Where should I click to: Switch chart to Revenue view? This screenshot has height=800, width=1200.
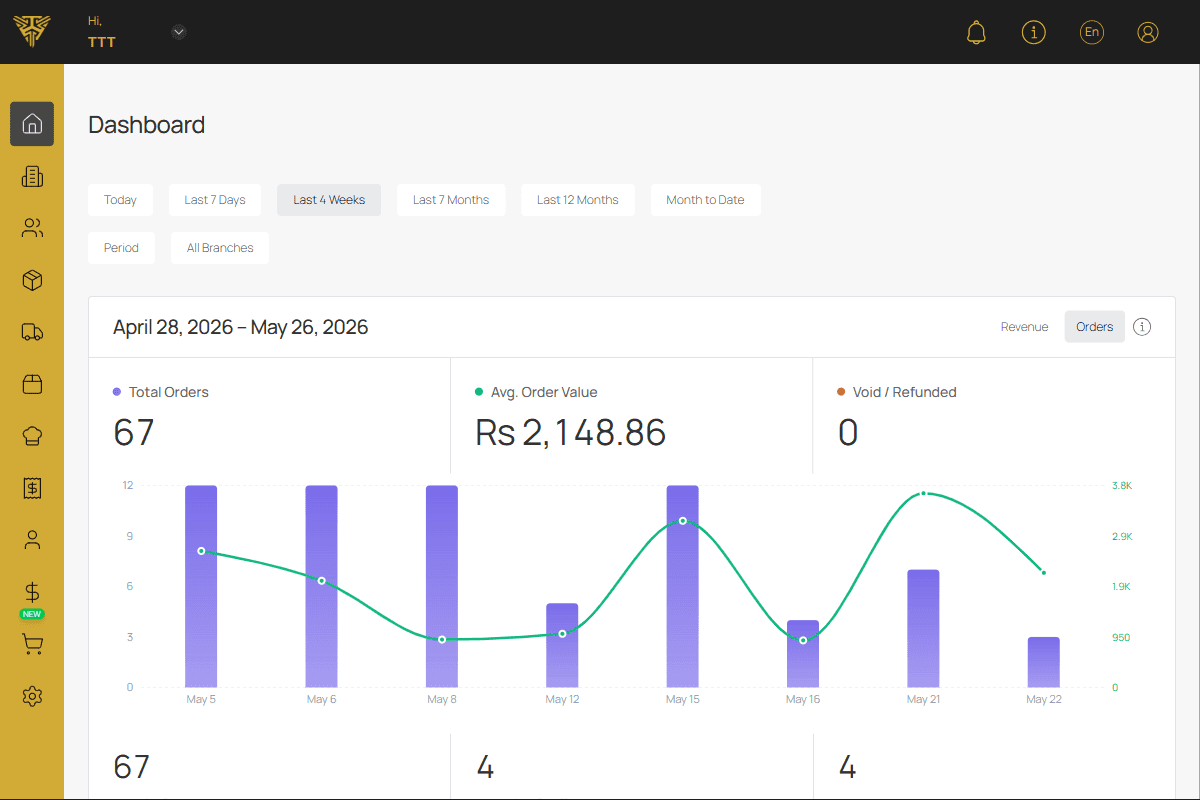[1025, 327]
